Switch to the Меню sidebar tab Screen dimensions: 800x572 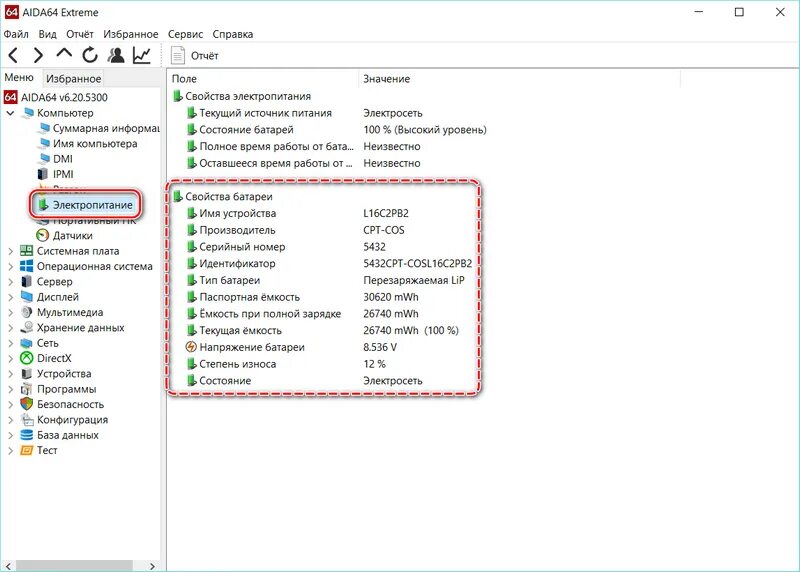click(19, 78)
